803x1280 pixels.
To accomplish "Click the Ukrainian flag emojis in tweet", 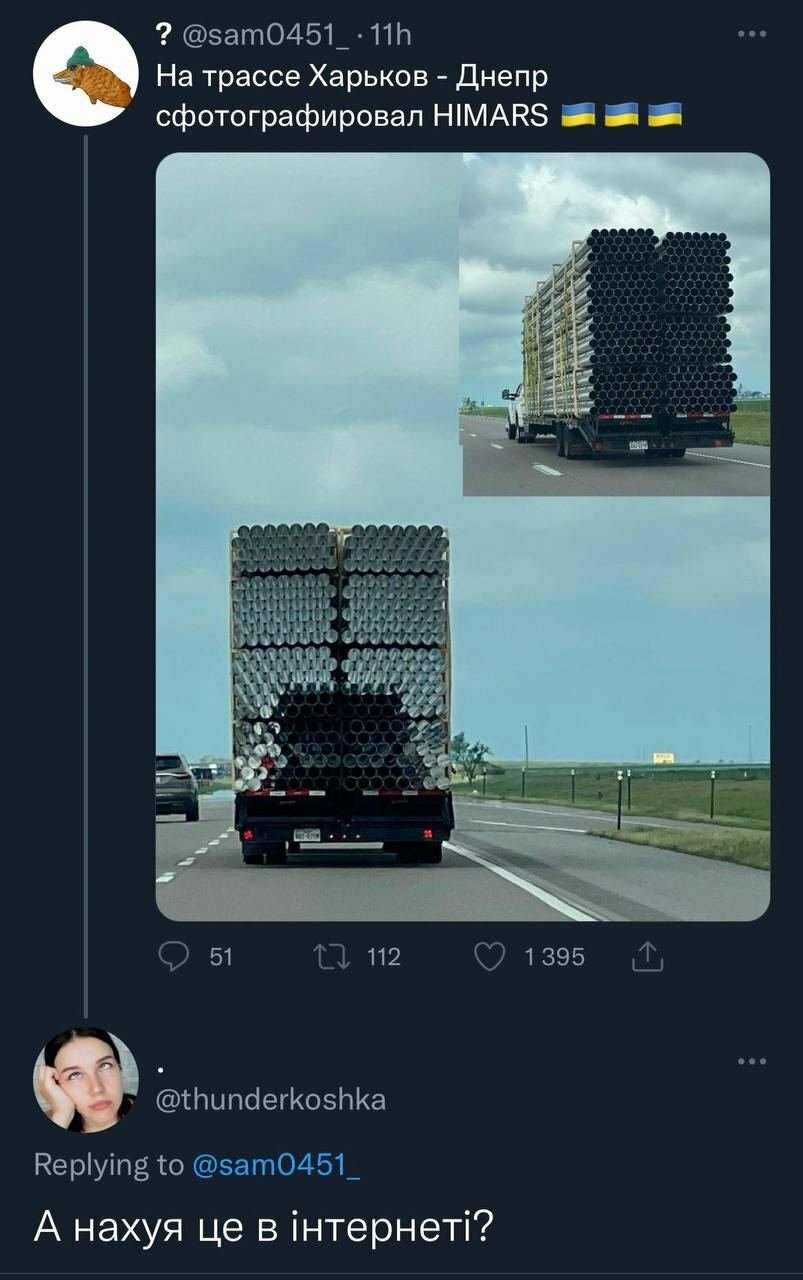I will pyautogui.click(x=621, y=115).
